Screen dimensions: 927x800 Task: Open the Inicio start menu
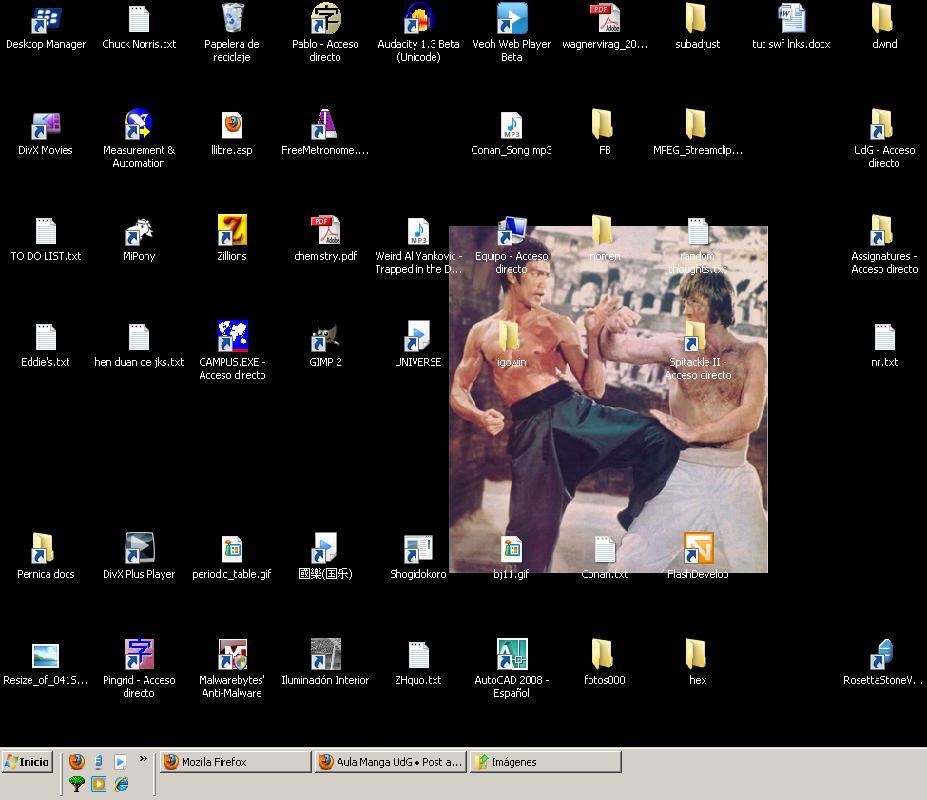click(27, 762)
